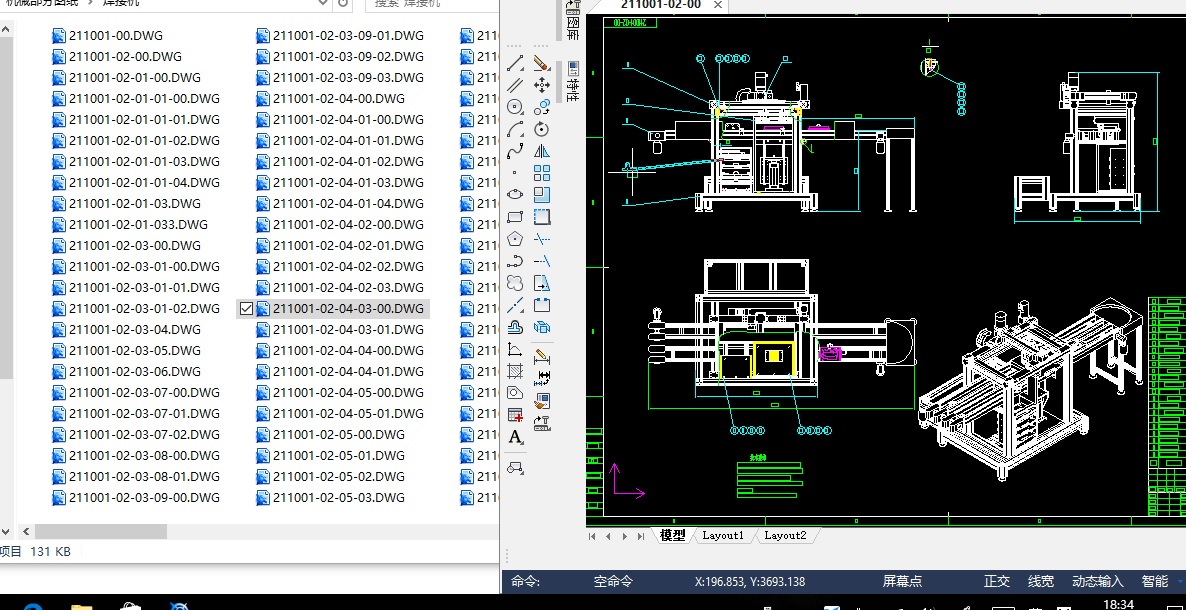Activate the 211001-02-00 drawing document tab
The width and height of the screenshot is (1186, 610).
click(660, 5)
